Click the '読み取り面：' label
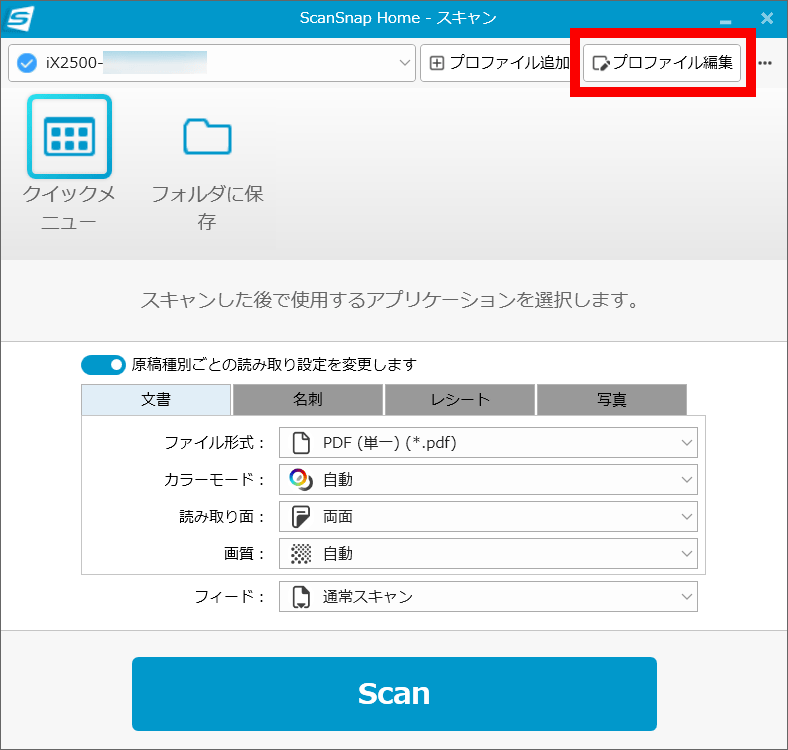Viewport: 788px width, 750px height. [223, 517]
